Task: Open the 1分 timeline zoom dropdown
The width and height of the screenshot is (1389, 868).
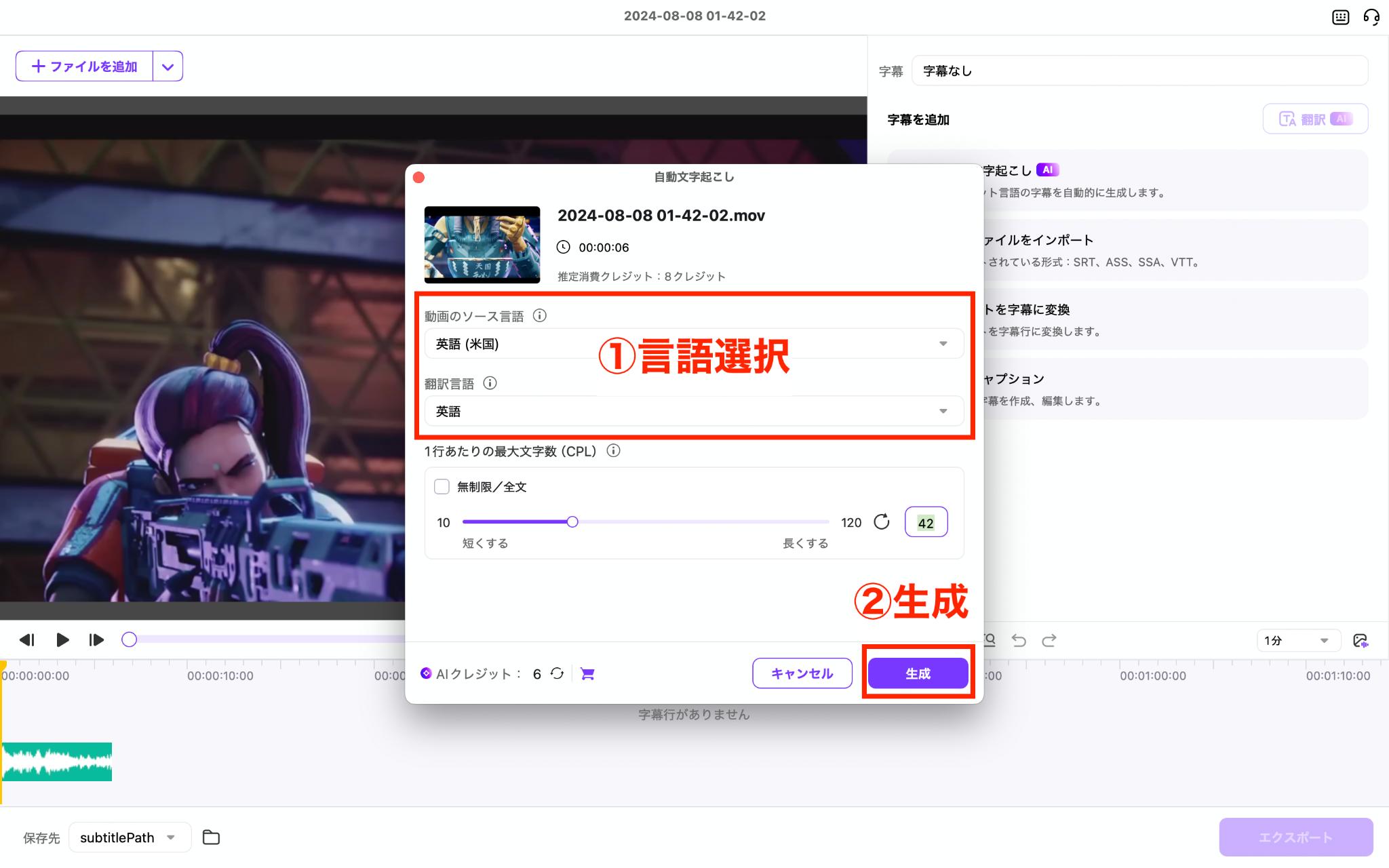Action: click(1297, 640)
